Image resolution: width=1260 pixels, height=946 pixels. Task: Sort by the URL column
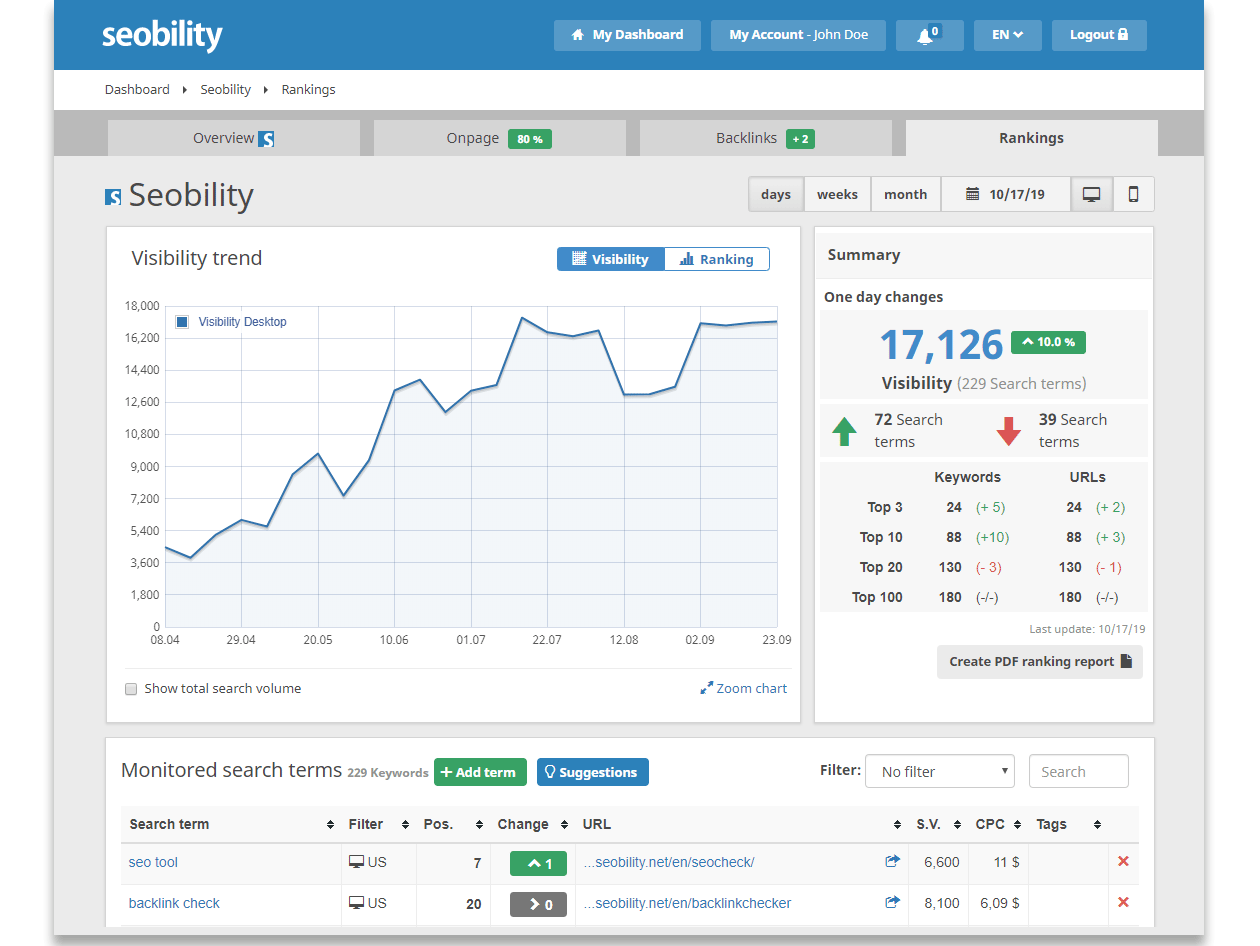[741, 824]
